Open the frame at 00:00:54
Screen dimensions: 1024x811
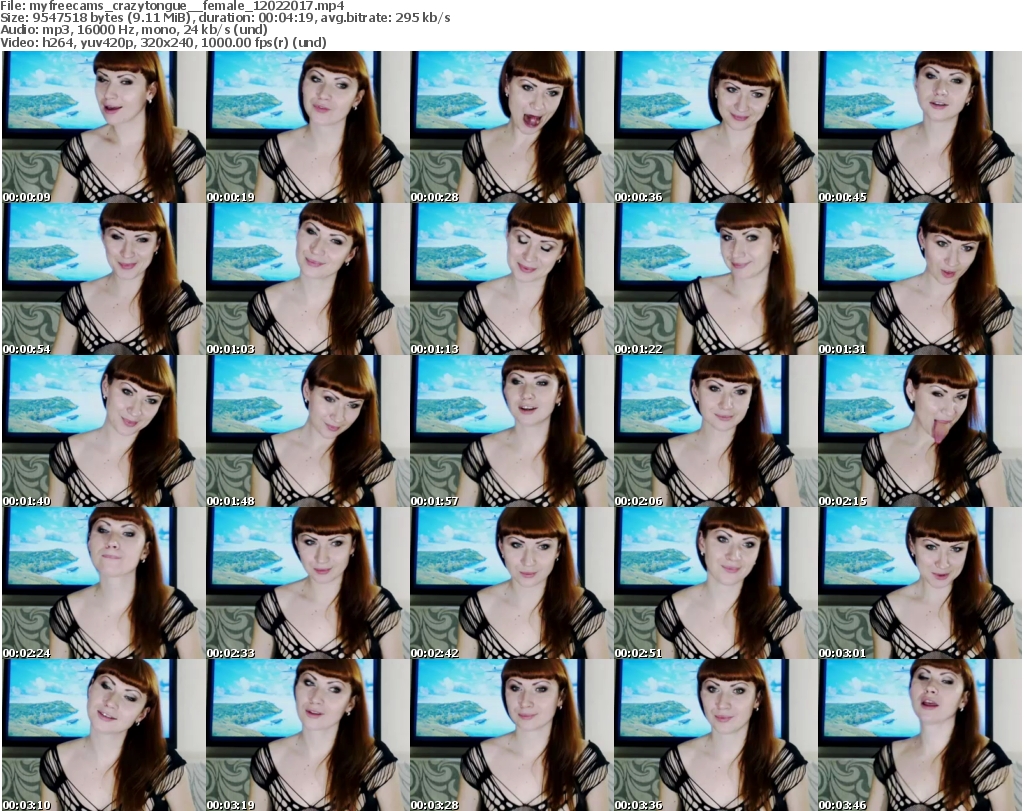point(103,279)
